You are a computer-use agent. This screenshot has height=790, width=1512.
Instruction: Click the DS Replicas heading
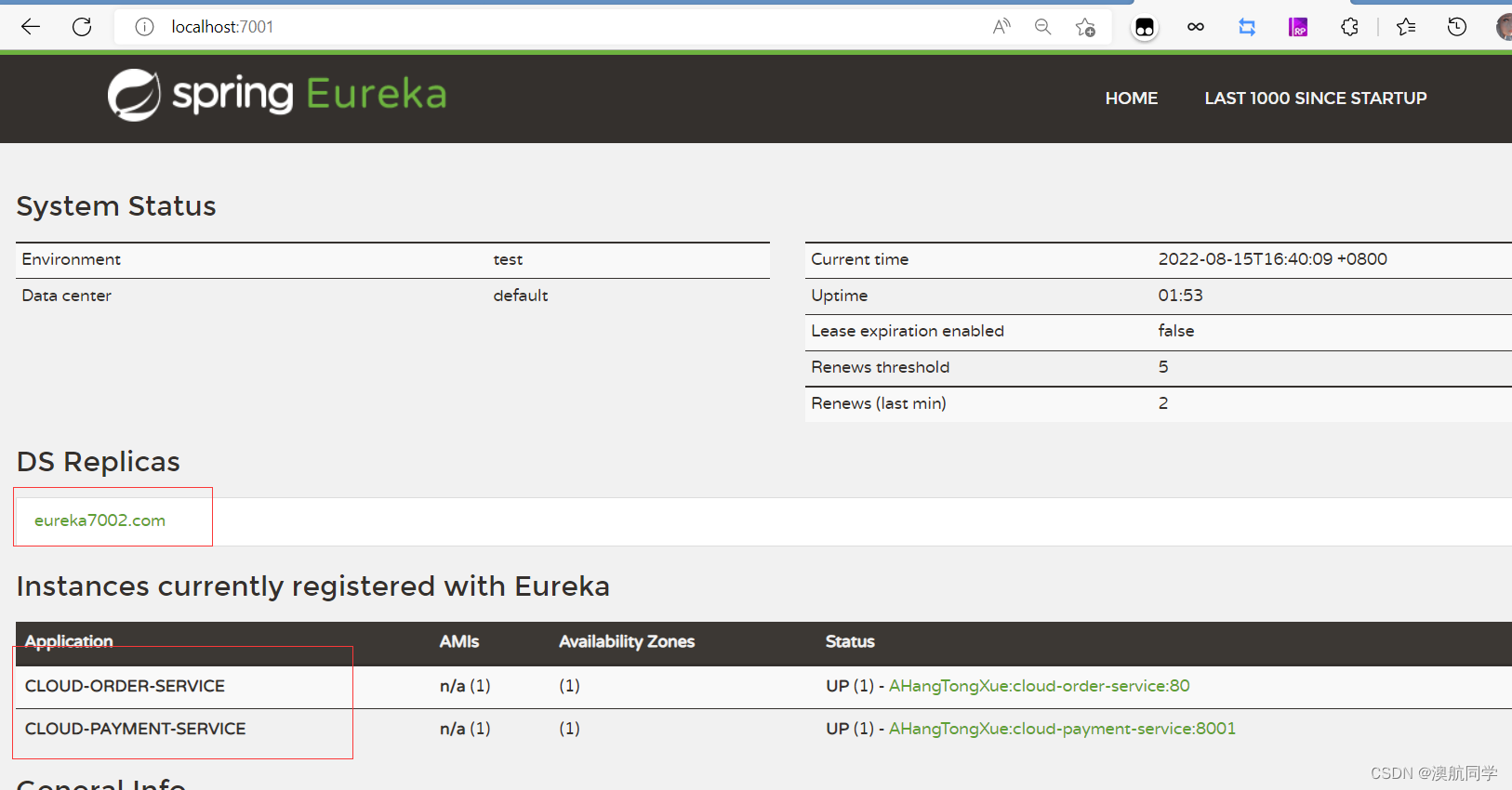99,462
